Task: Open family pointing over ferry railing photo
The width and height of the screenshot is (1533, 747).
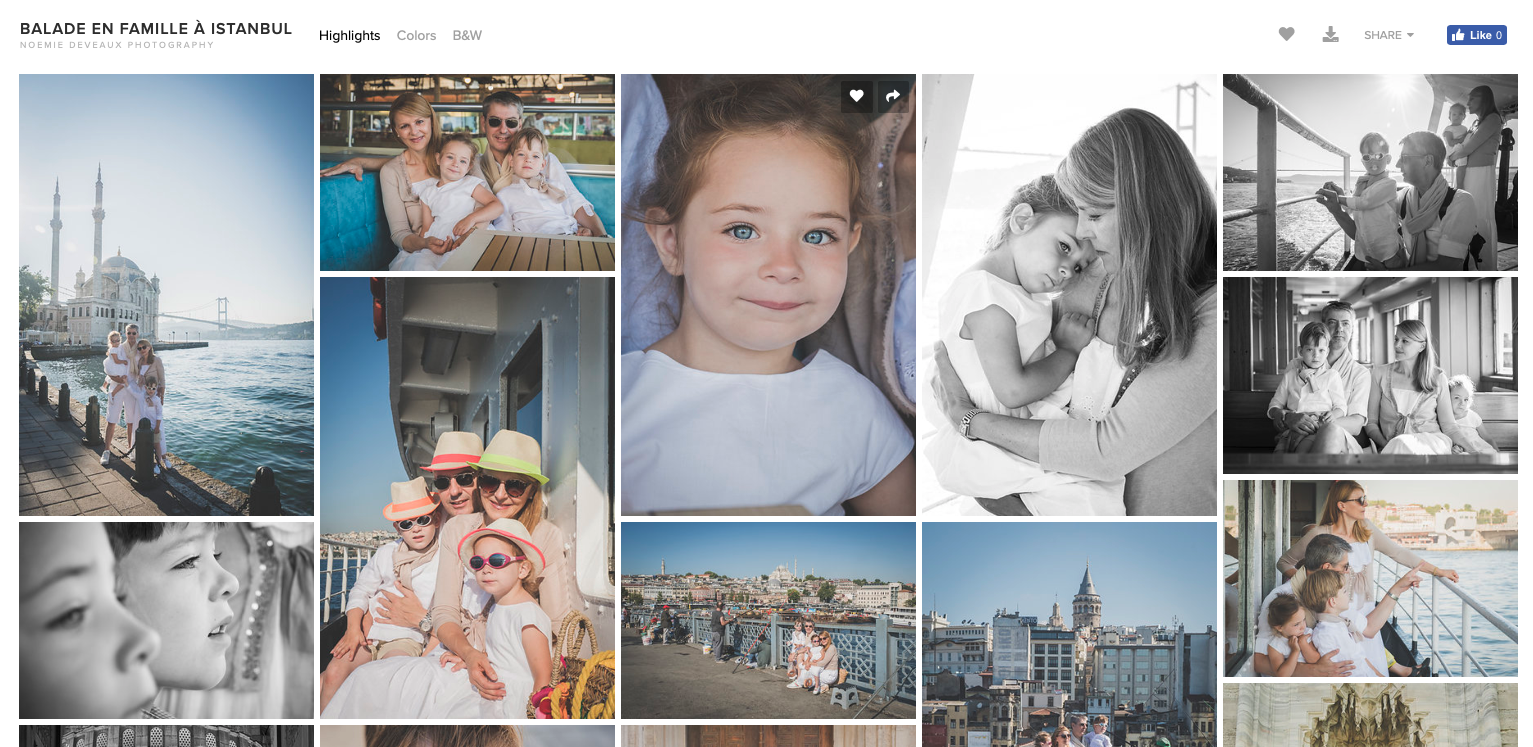Action: 1370,578
